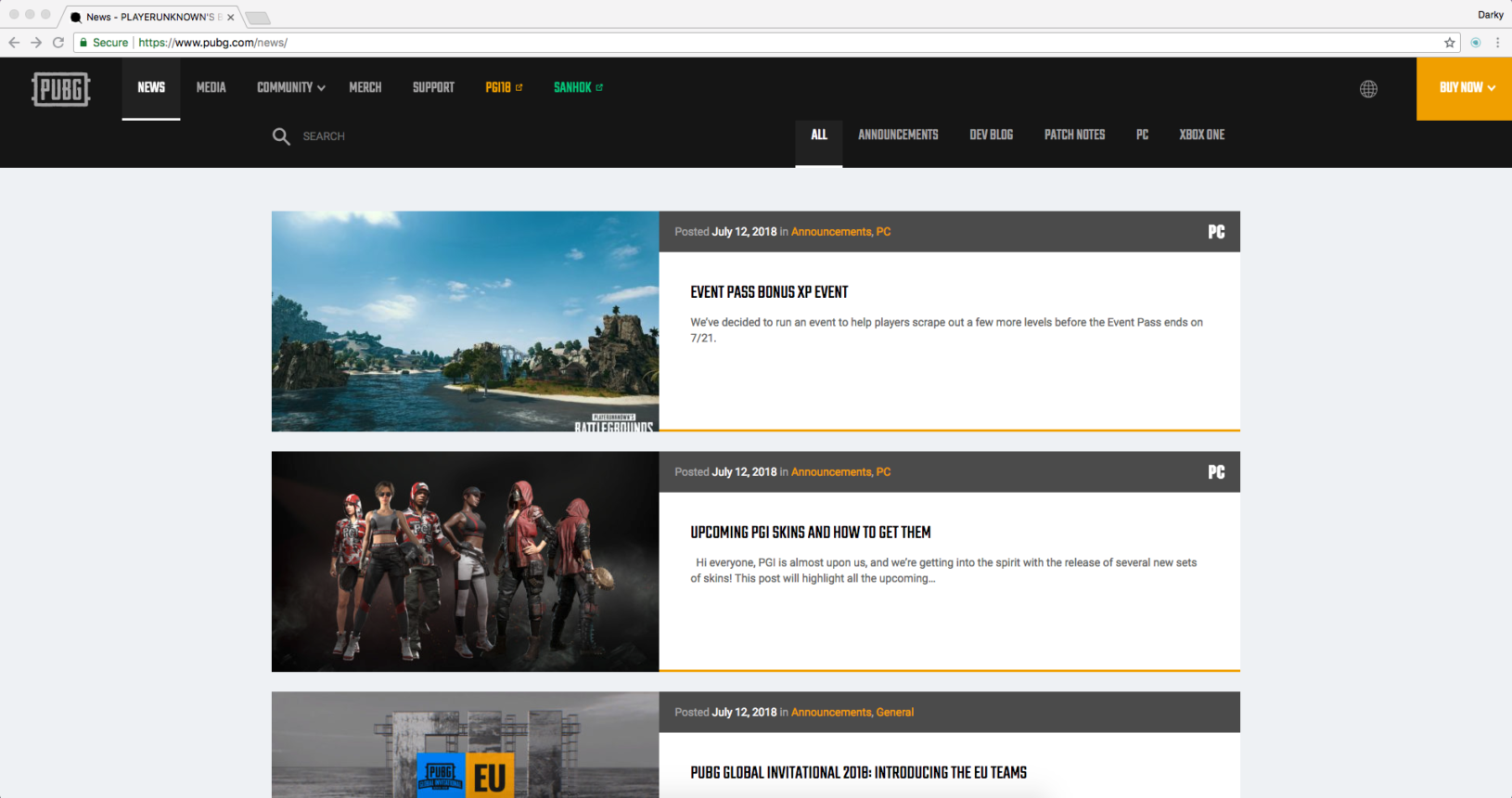Click the teal extension icon in toolbar

point(1476,43)
